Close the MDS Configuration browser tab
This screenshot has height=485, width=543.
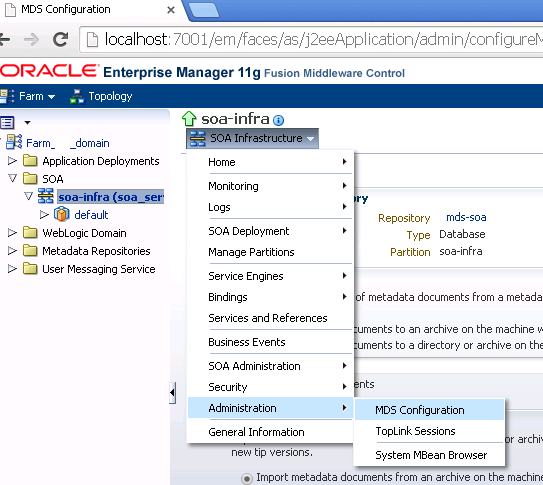[171, 10]
